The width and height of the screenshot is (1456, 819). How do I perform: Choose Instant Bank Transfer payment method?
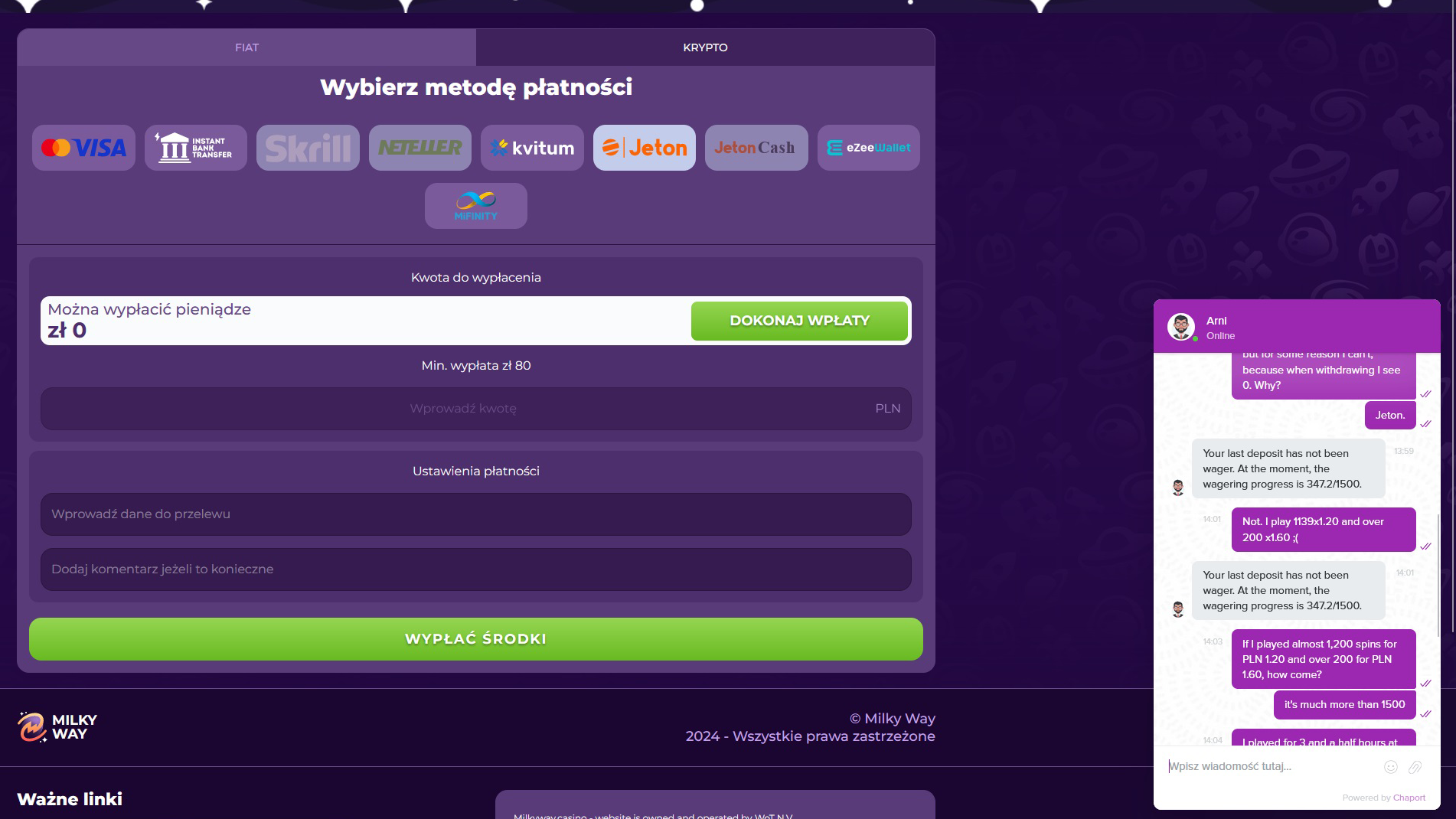pos(196,148)
